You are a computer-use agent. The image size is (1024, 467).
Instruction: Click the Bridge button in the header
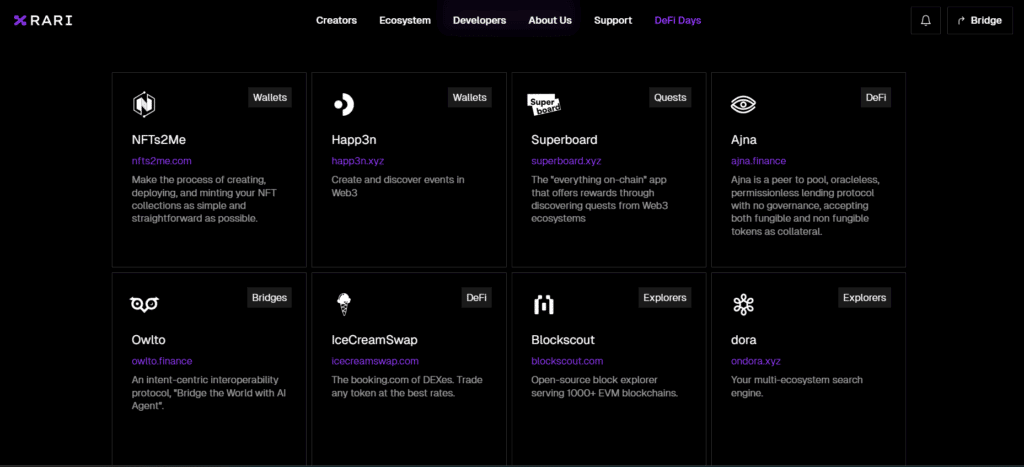[980, 20]
